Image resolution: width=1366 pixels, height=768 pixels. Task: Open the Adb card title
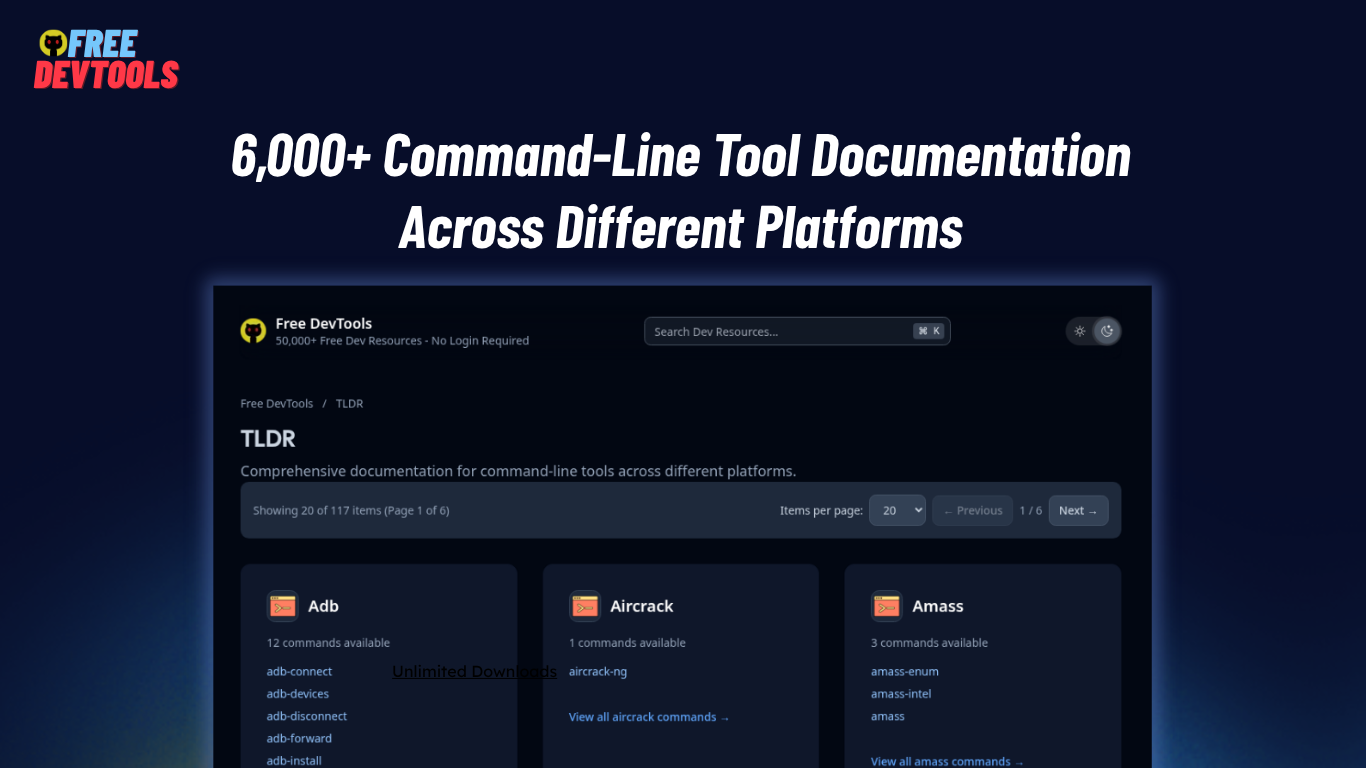[x=323, y=606]
